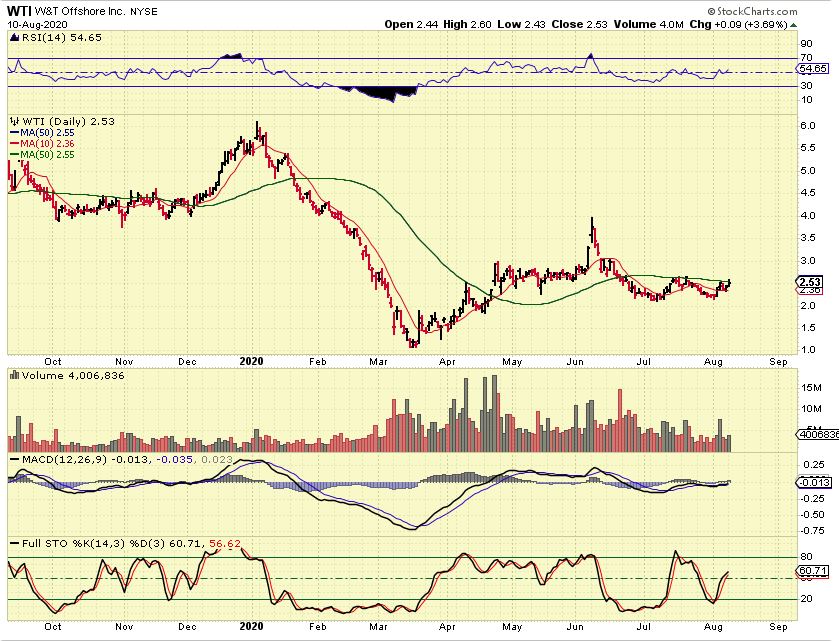Click the blue MA(50) legend line swatch
The height and width of the screenshot is (641, 839).
(x=14, y=133)
